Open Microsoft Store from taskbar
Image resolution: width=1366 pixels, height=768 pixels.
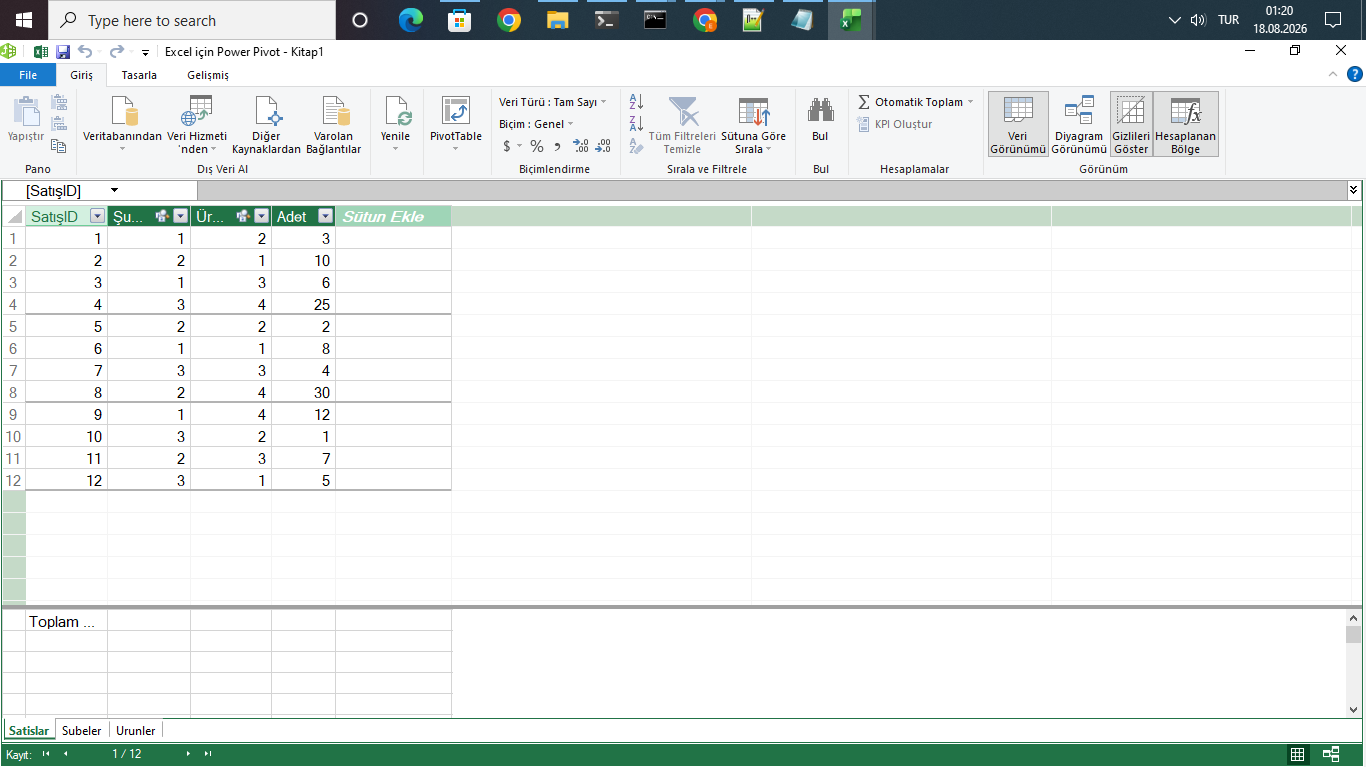point(459,20)
